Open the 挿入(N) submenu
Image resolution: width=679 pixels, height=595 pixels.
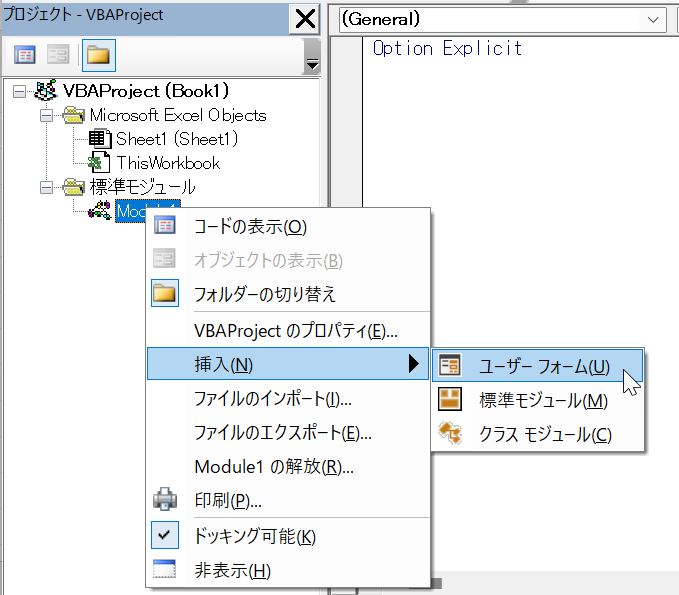click(x=288, y=364)
